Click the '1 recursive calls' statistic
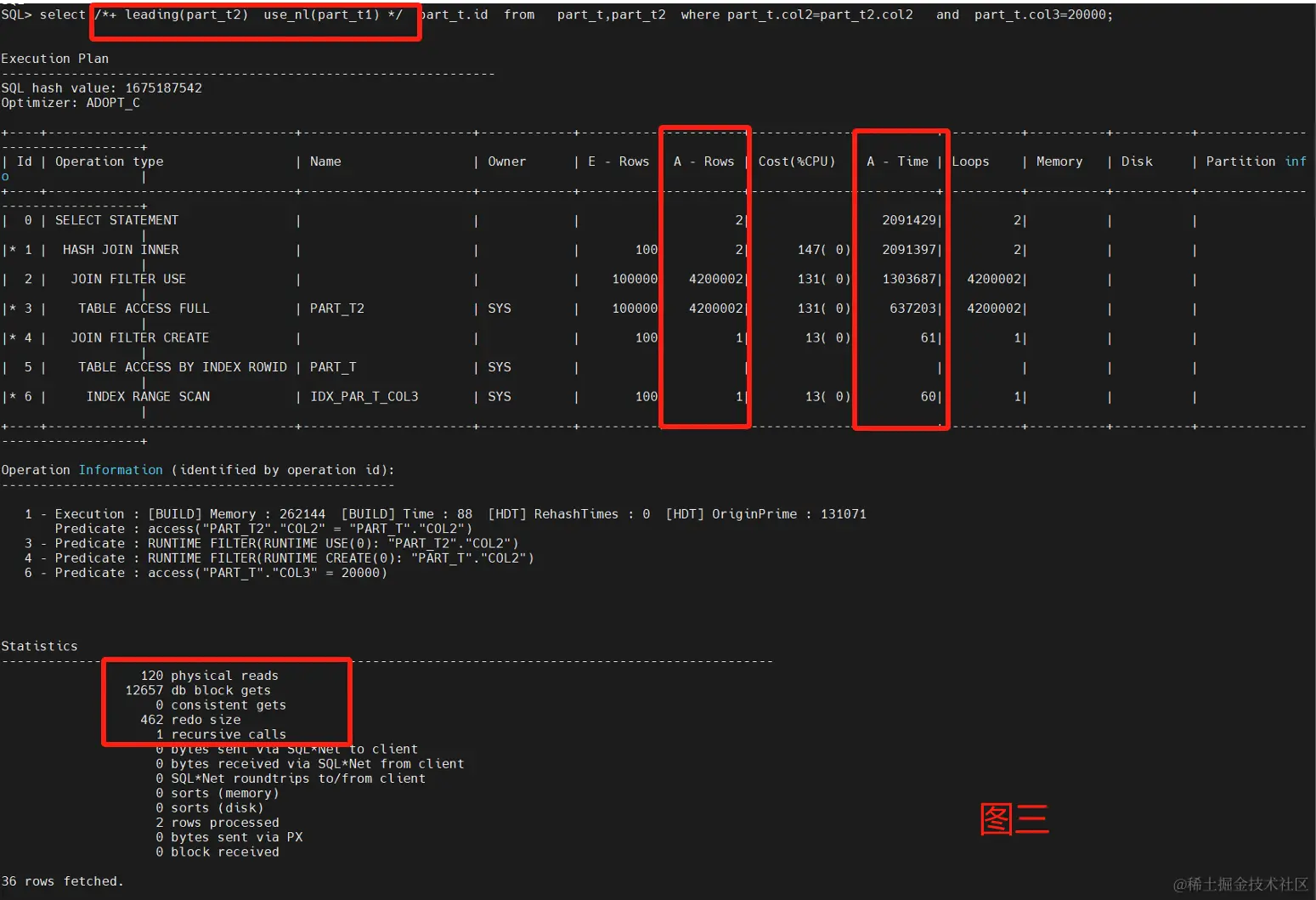 point(221,734)
